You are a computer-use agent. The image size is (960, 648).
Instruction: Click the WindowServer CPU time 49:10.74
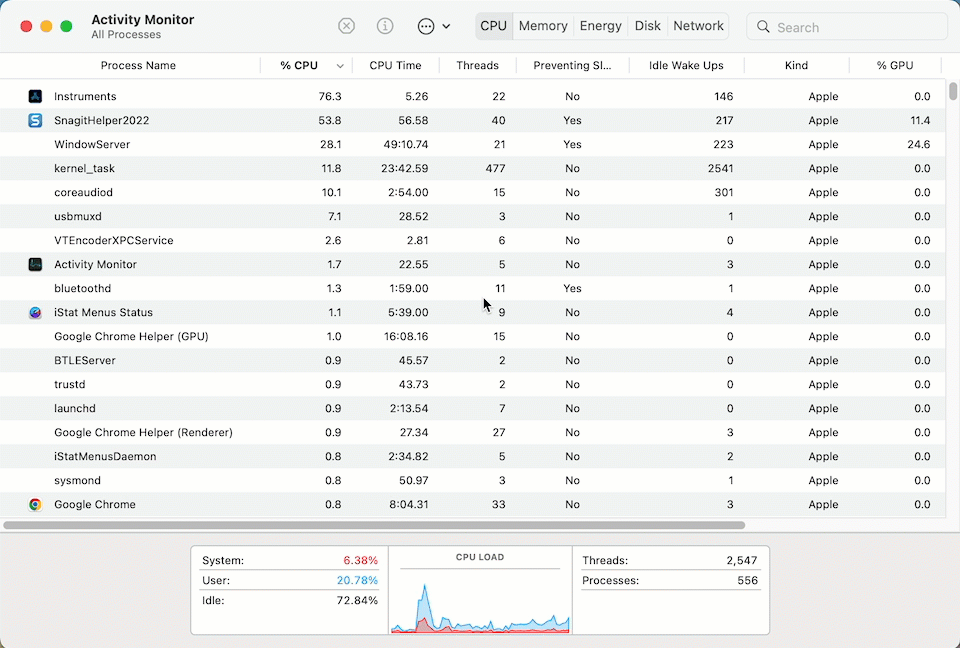(405, 144)
